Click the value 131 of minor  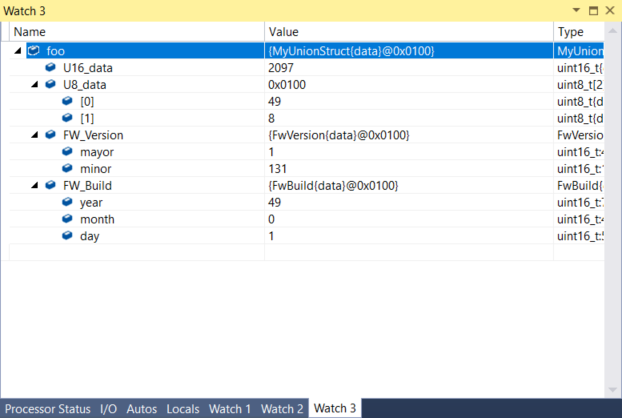(277, 169)
